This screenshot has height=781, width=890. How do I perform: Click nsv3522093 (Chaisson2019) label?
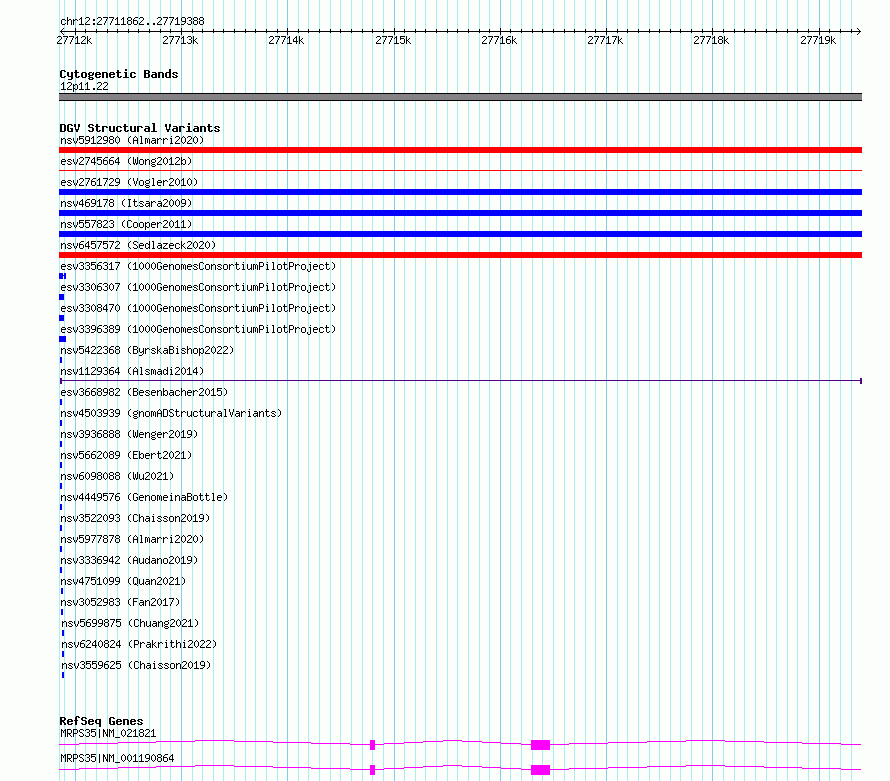point(135,518)
